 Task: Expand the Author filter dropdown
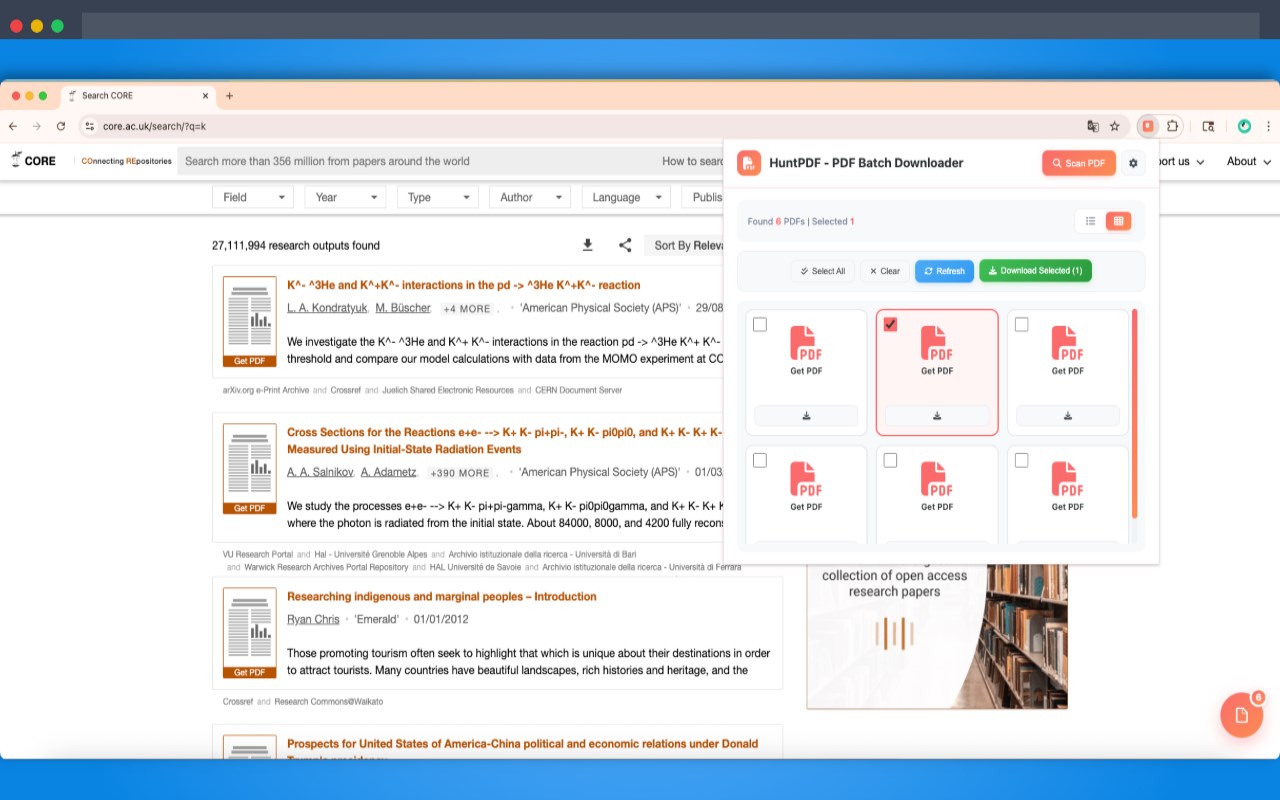pyautogui.click(x=530, y=197)
